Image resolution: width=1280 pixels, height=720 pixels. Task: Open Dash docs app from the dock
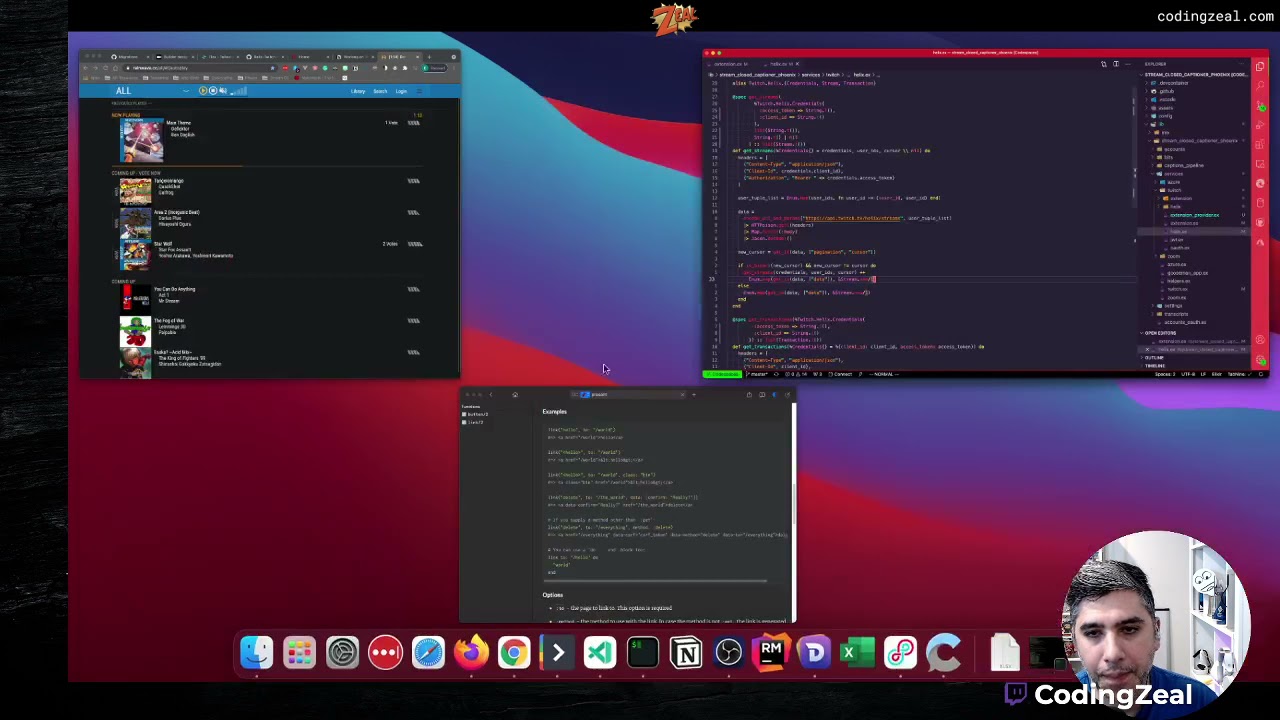click(815, 653)
